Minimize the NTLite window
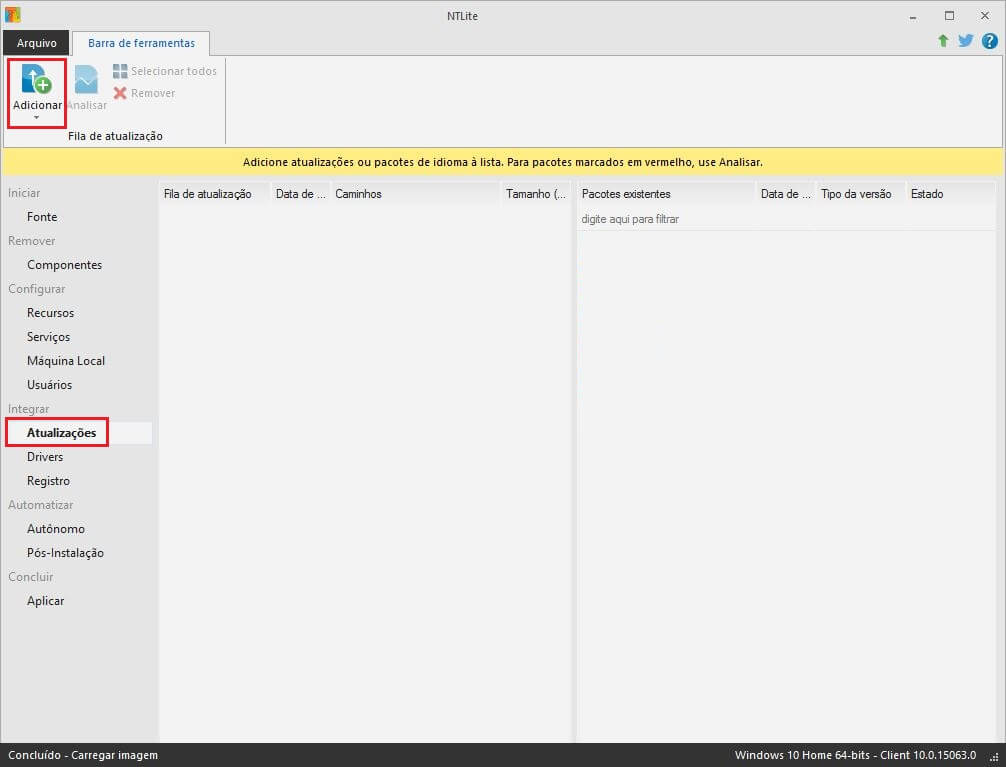This screenshot has width=1006, height=767. coord(913,16)
